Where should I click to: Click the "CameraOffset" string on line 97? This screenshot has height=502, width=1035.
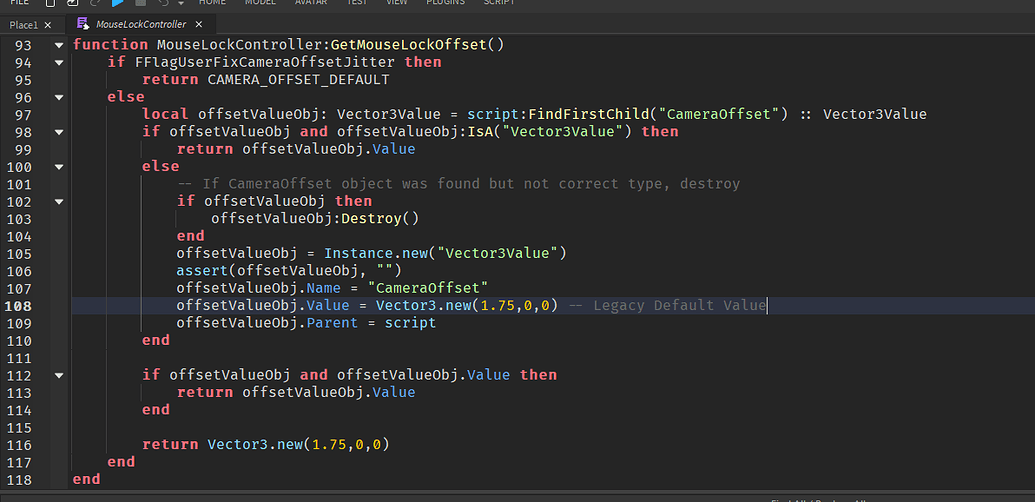[x=719, y=114]
